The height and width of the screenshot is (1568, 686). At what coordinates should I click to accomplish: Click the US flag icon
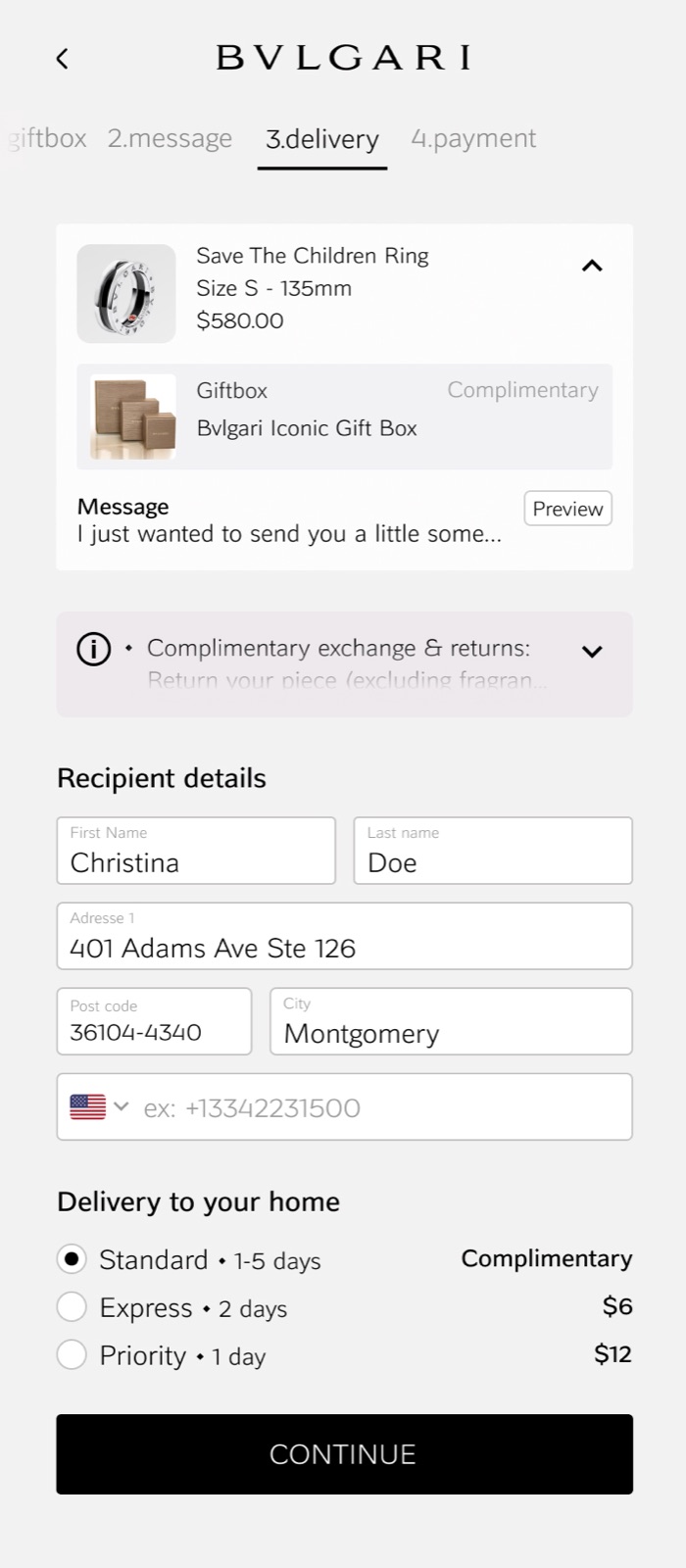coord(88,1107)
